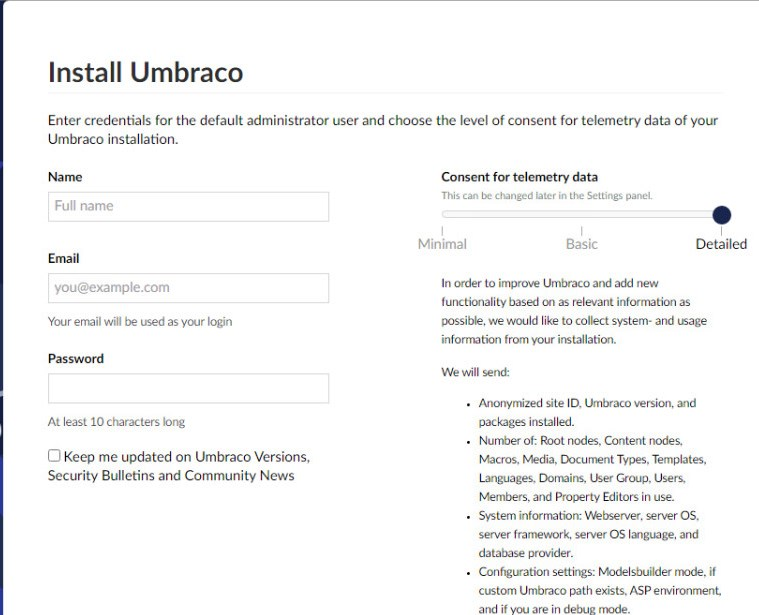
Task: Click the Install Umbraco heading
Action: tap(145, 73)
